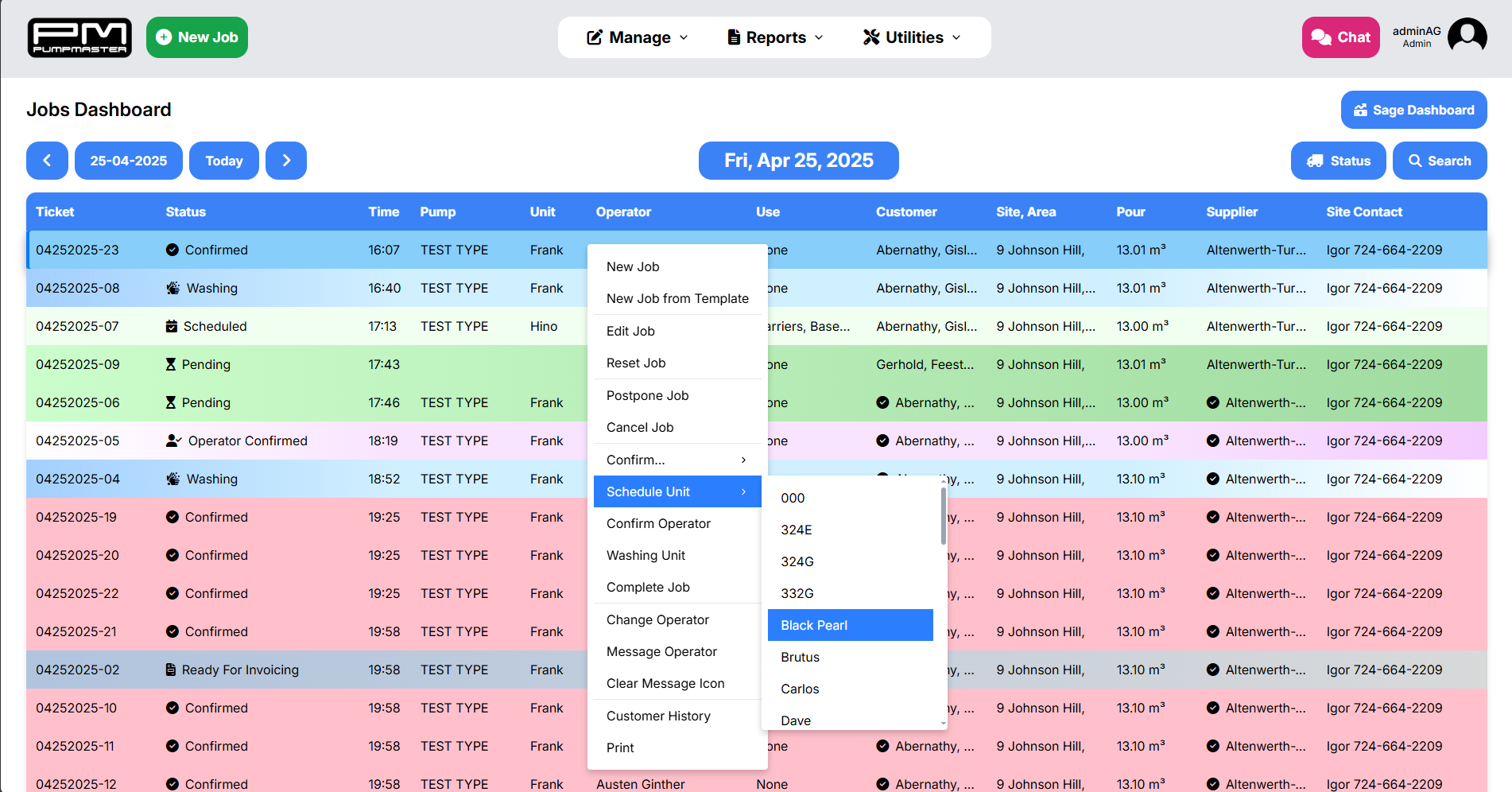Screen dimensions: 1512x792
Task: Open the Manage dropdown menu
Action: tap(637, 37)
